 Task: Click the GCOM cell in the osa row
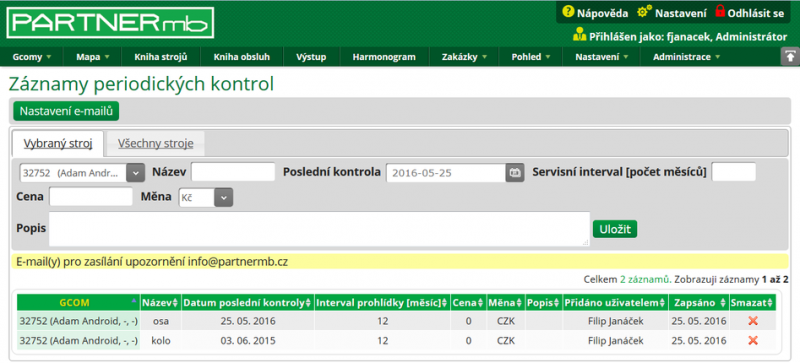tap(79, 321)
